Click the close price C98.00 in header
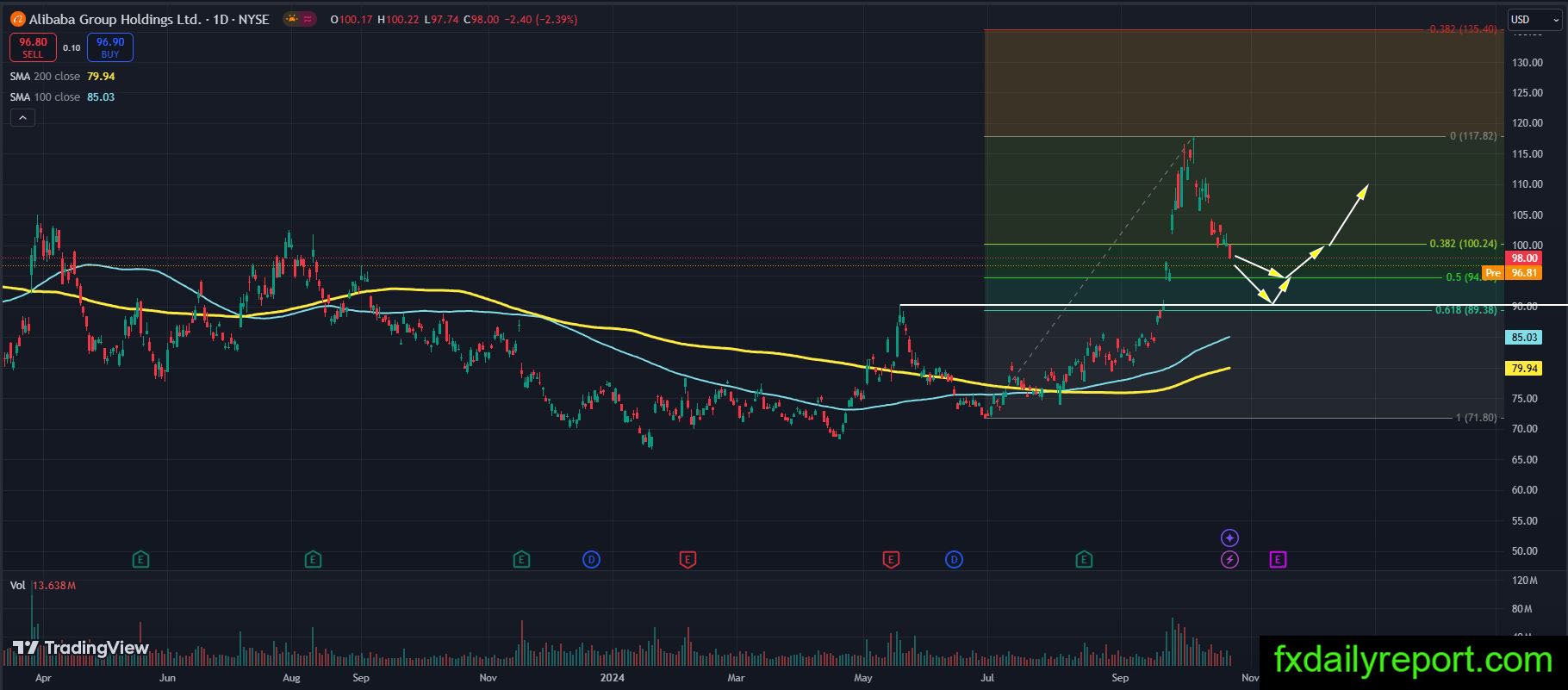 pyautogui.click(x=481, y=19)
